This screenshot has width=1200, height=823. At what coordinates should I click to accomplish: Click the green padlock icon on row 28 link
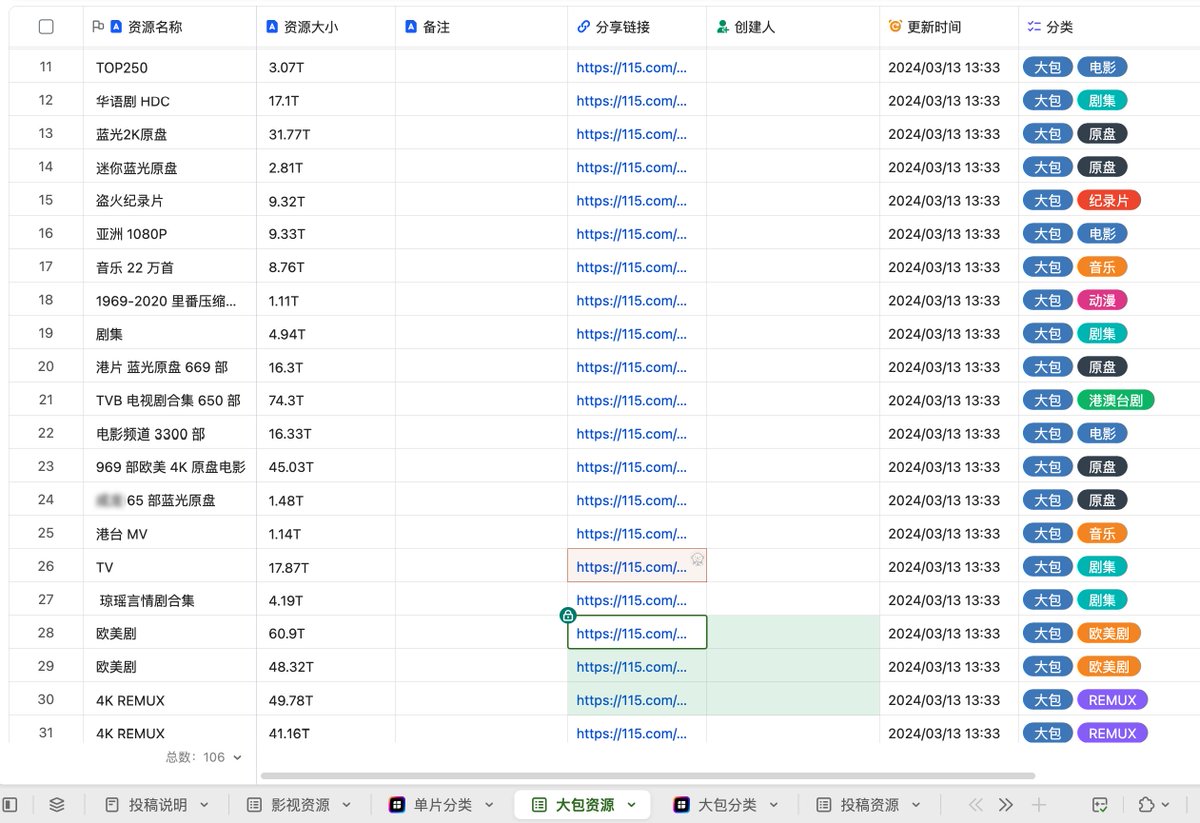568,617
